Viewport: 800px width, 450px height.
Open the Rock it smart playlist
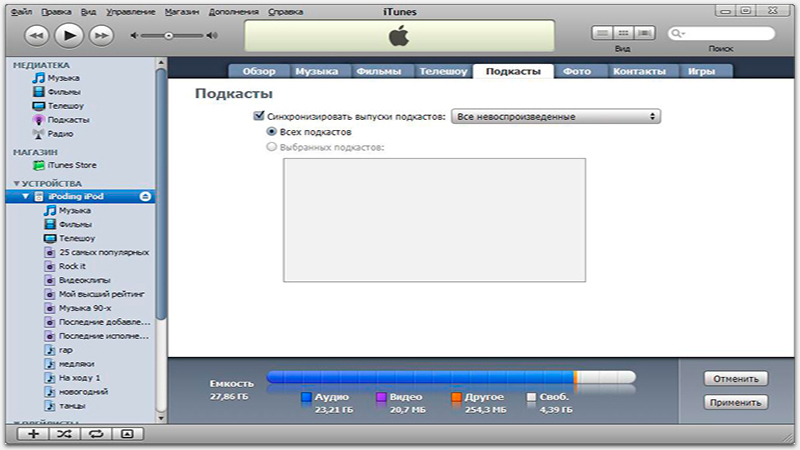pyautogui.click(x=65, y=266)
